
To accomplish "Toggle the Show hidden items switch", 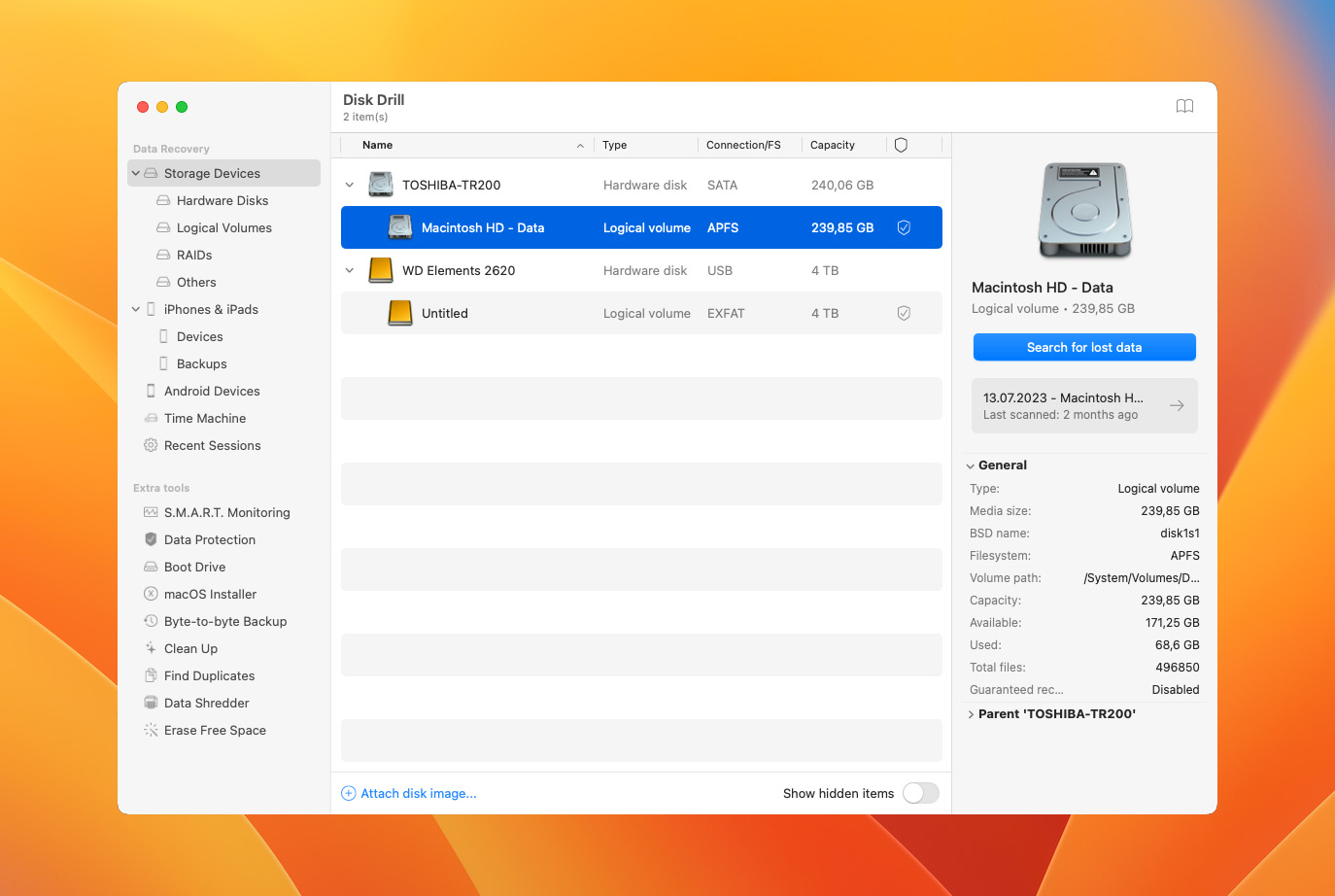I will pyautogui.click(x=921, y=793).
